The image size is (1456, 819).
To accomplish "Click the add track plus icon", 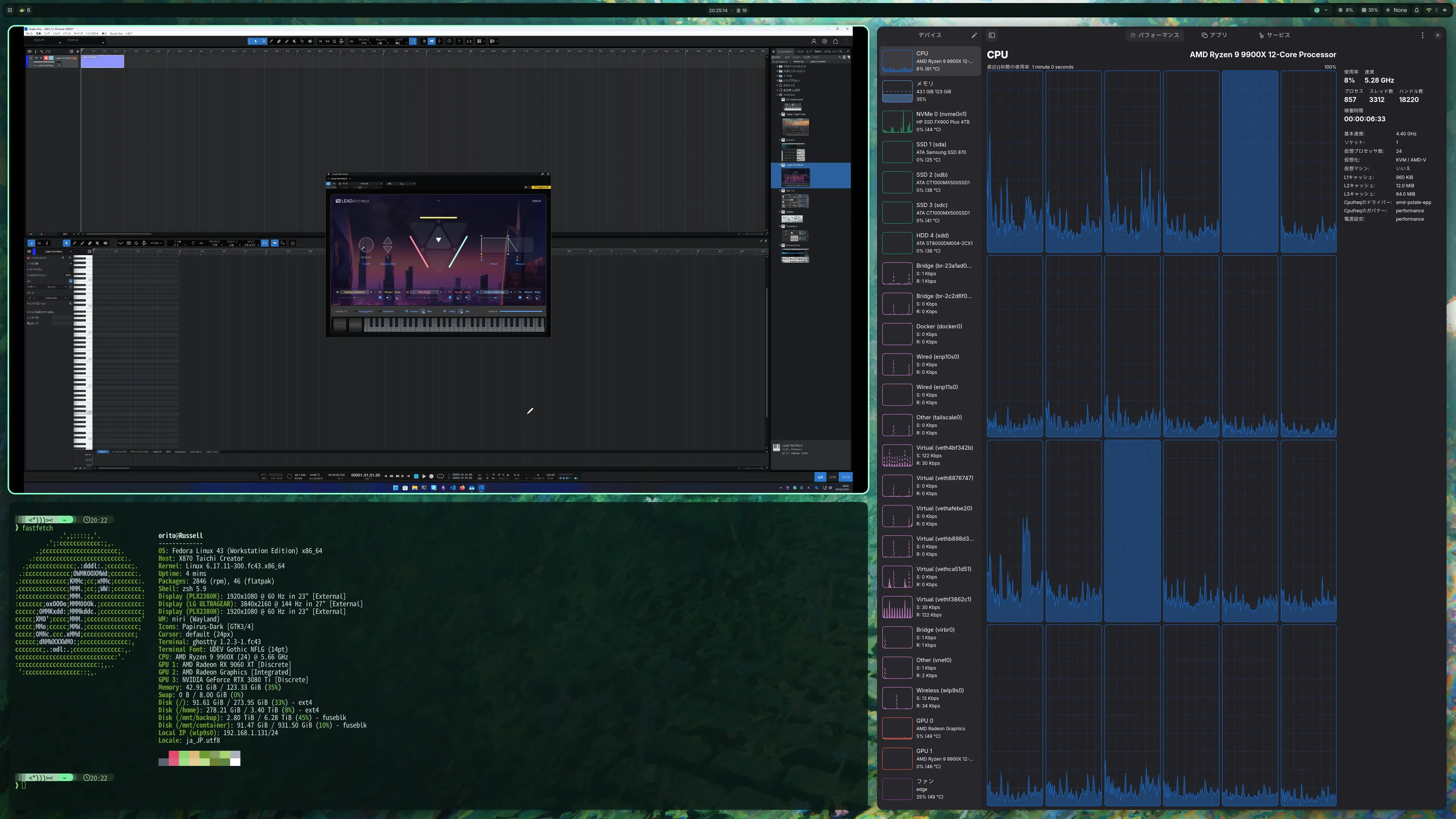I will 78,52.
